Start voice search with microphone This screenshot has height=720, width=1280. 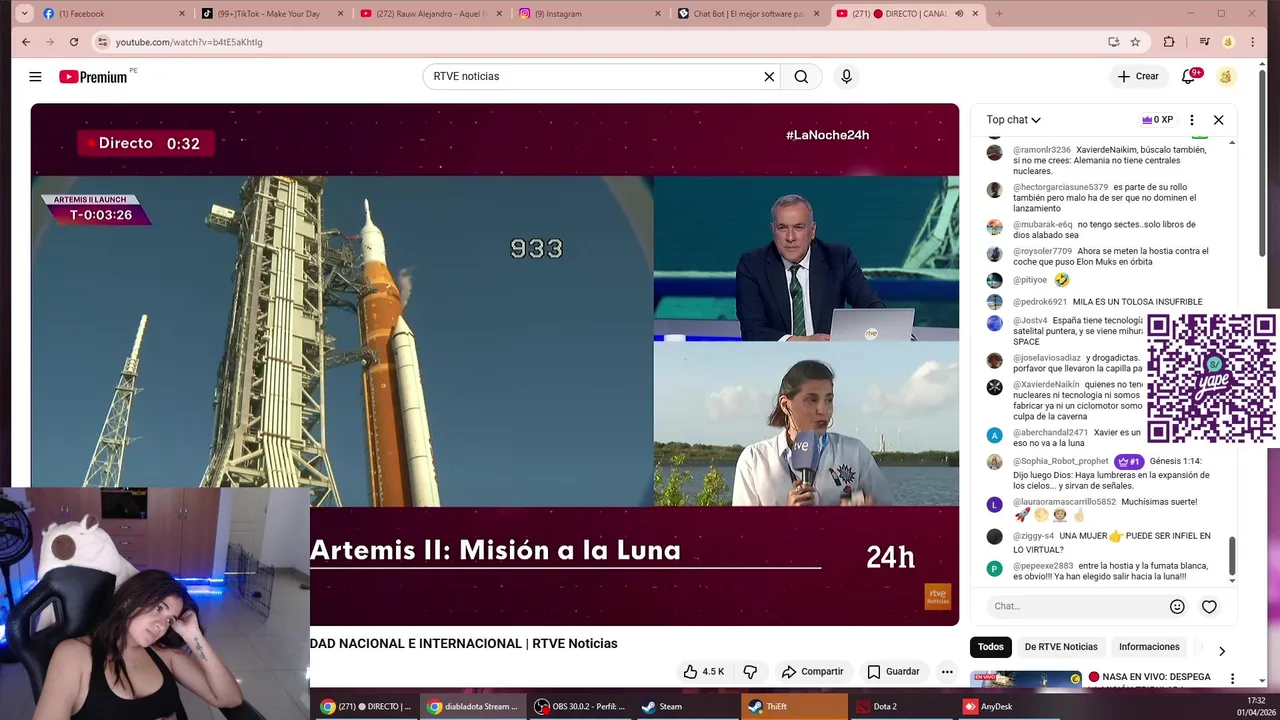846,77
